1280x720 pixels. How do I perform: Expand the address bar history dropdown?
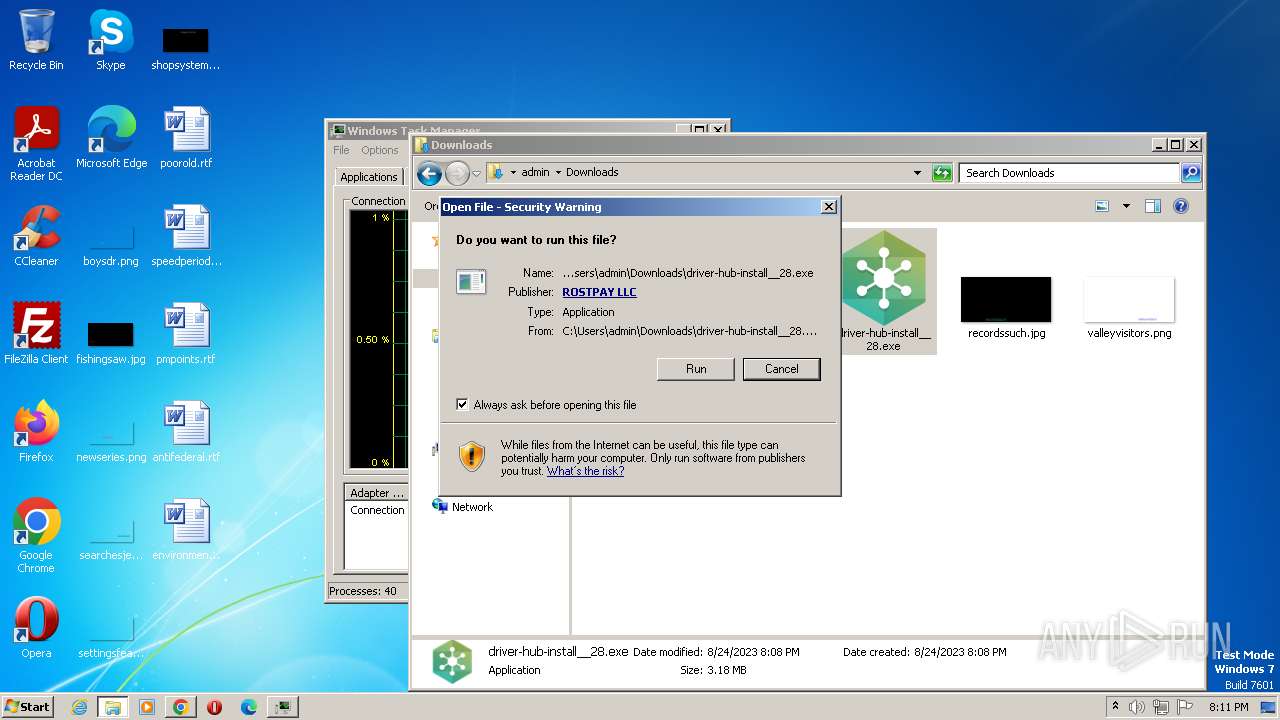tap(917, 173)
